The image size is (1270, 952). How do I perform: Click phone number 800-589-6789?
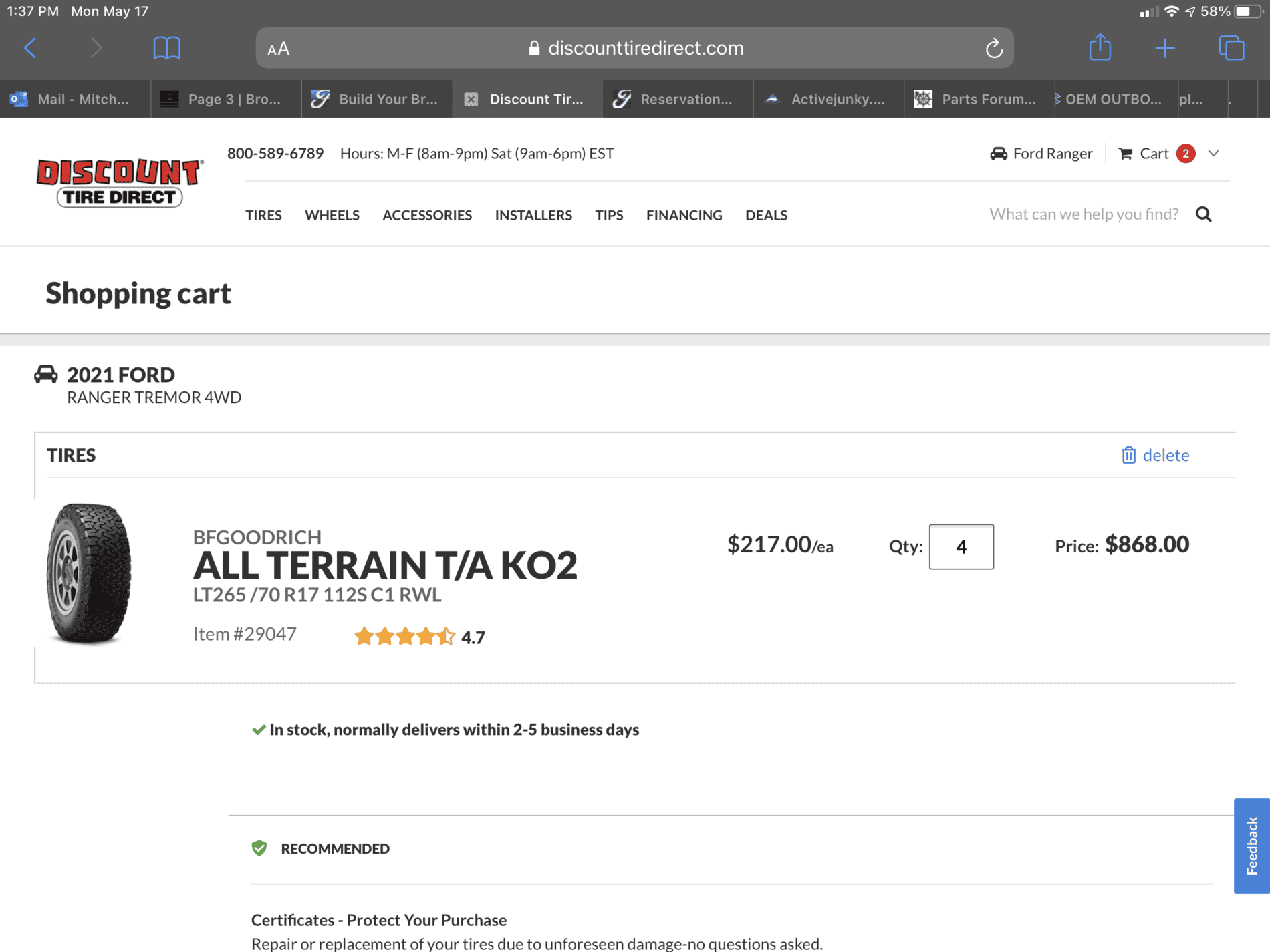tap(275, 153)
